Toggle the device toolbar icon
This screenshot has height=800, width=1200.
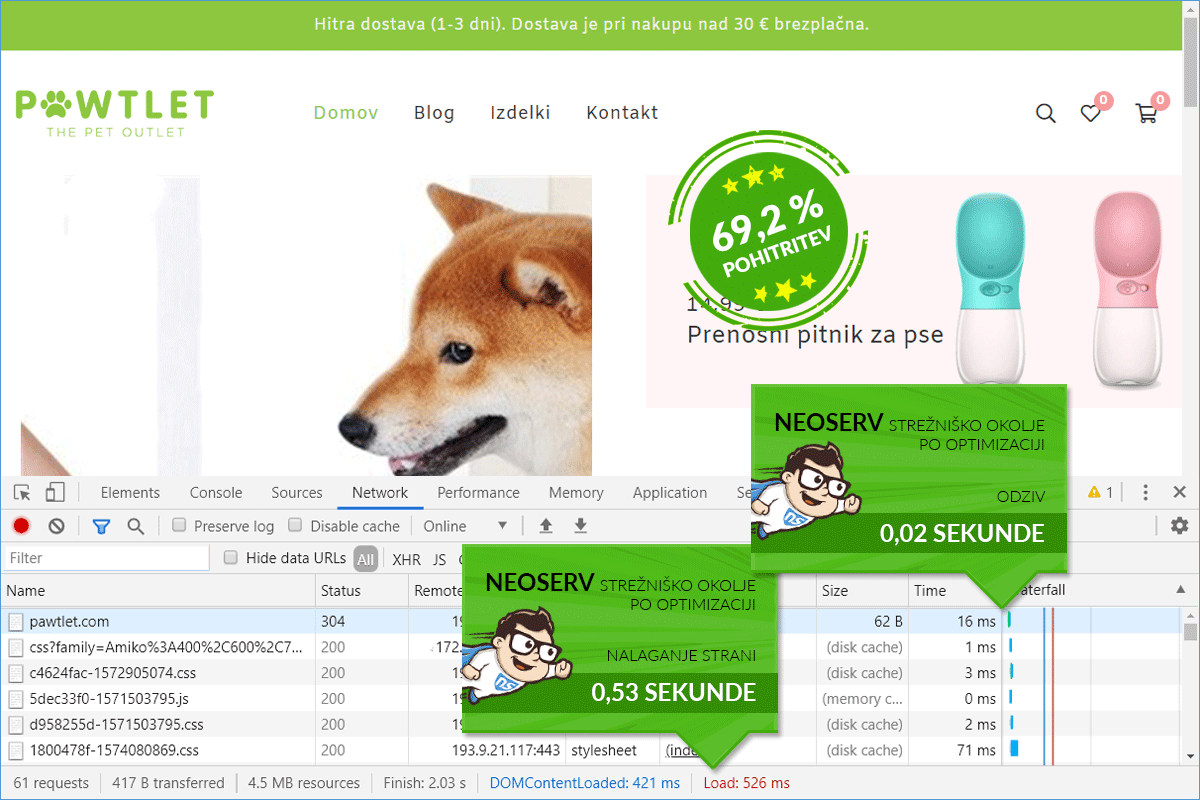[x=55, y=492]
